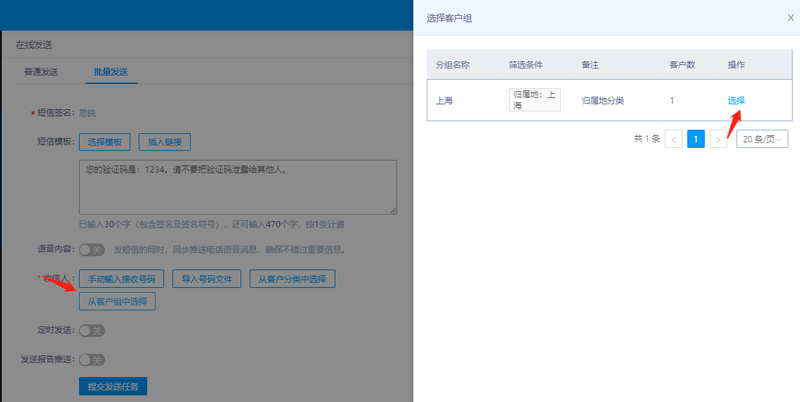The image size is (800, 402).
Task: Click 提交发送任务 button
Action: (113, 386)
